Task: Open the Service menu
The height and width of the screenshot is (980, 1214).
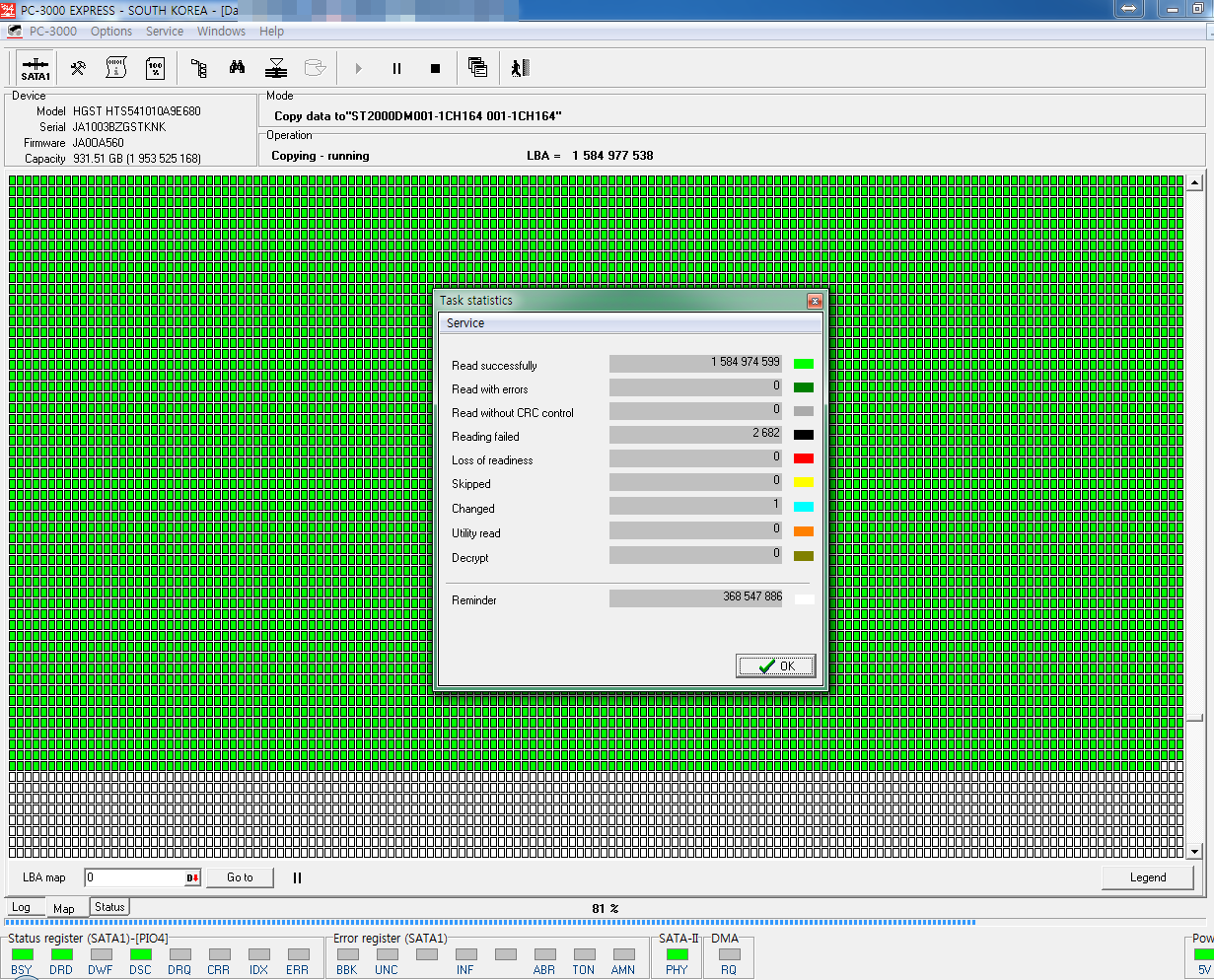Action: (165, 32)
